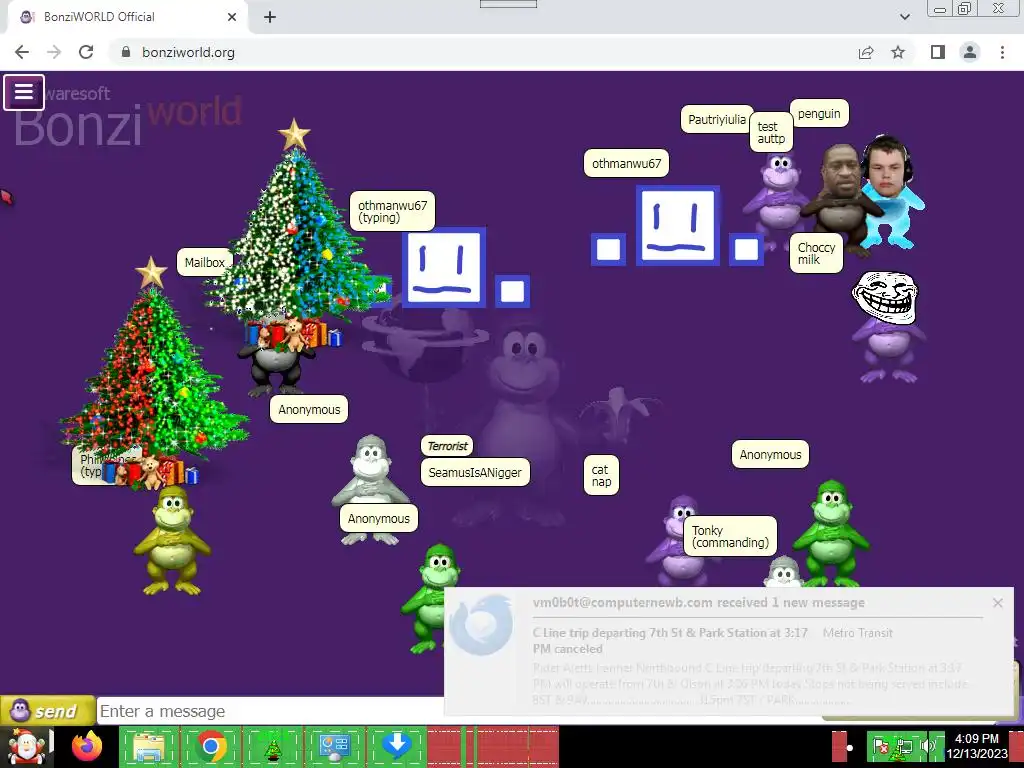Screen dimensions: 1024x768
Task: Click the Thunderbird icon in the notification
Action: click(481, 625)
